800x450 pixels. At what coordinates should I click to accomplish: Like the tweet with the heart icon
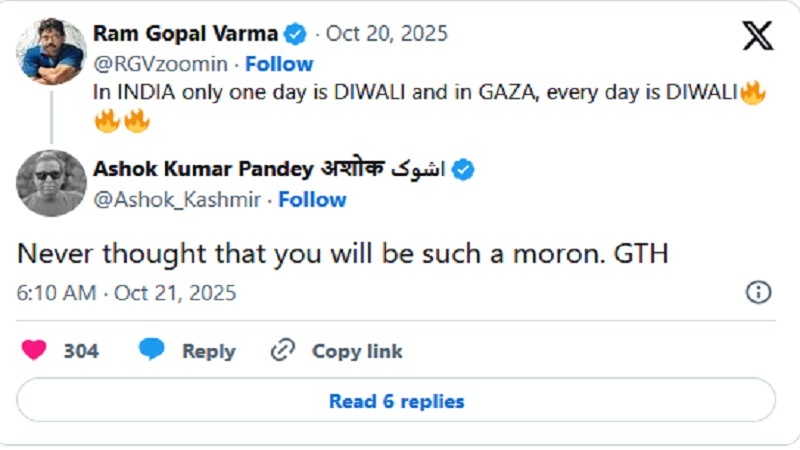pyautogui.click(x=34, y=350)
